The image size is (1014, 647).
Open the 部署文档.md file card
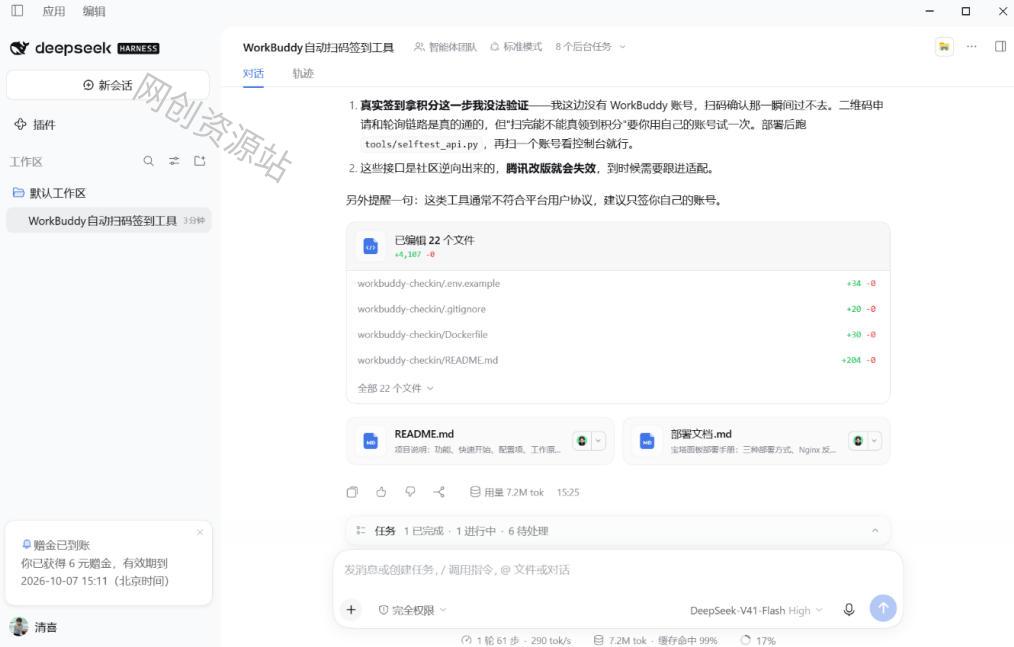pos(756,441)
